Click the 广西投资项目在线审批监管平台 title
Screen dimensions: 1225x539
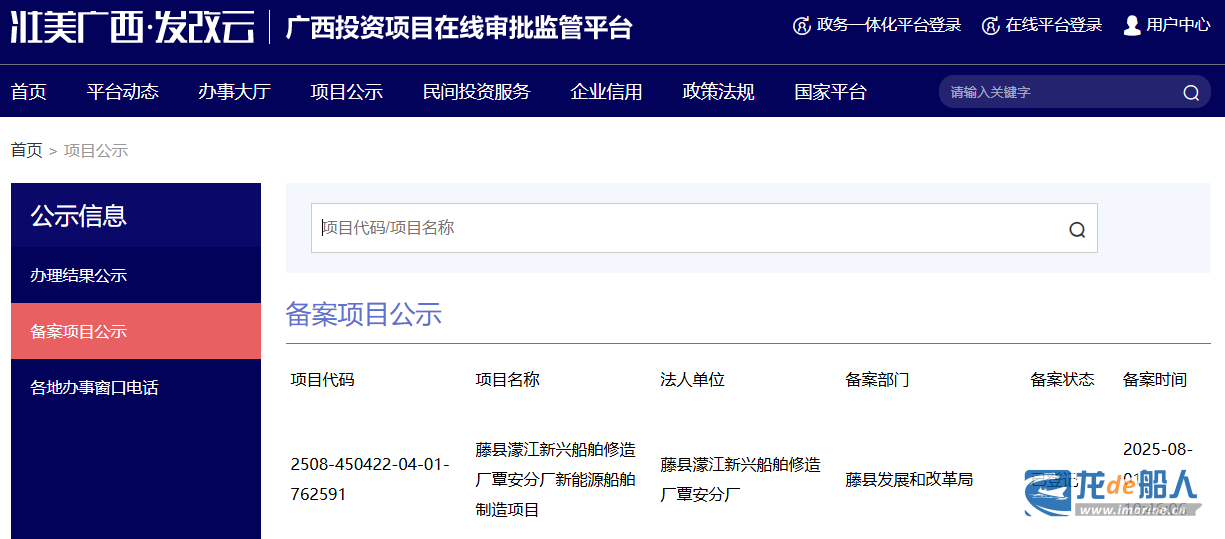459,27
